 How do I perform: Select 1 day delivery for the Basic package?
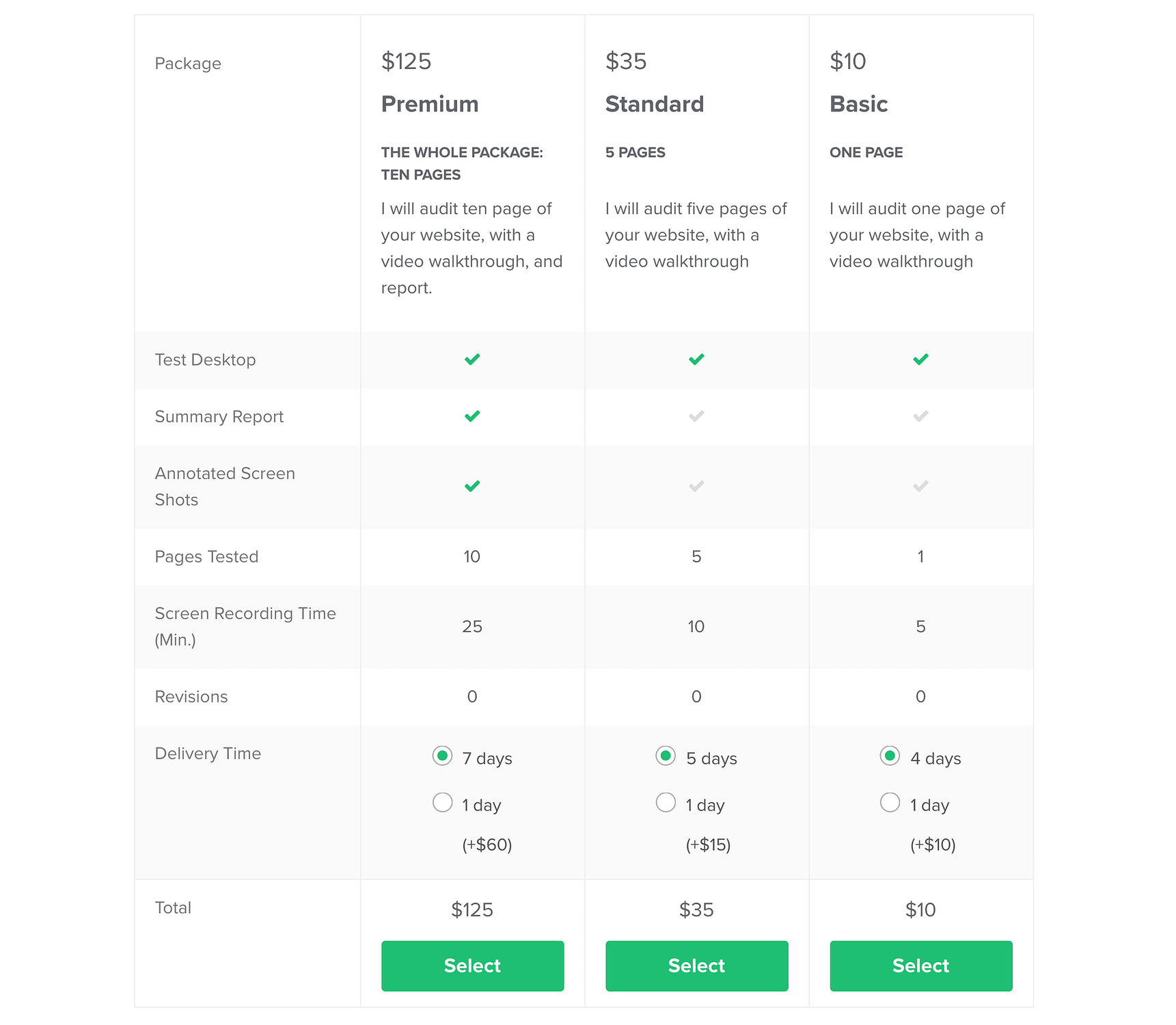pos(890,803)
